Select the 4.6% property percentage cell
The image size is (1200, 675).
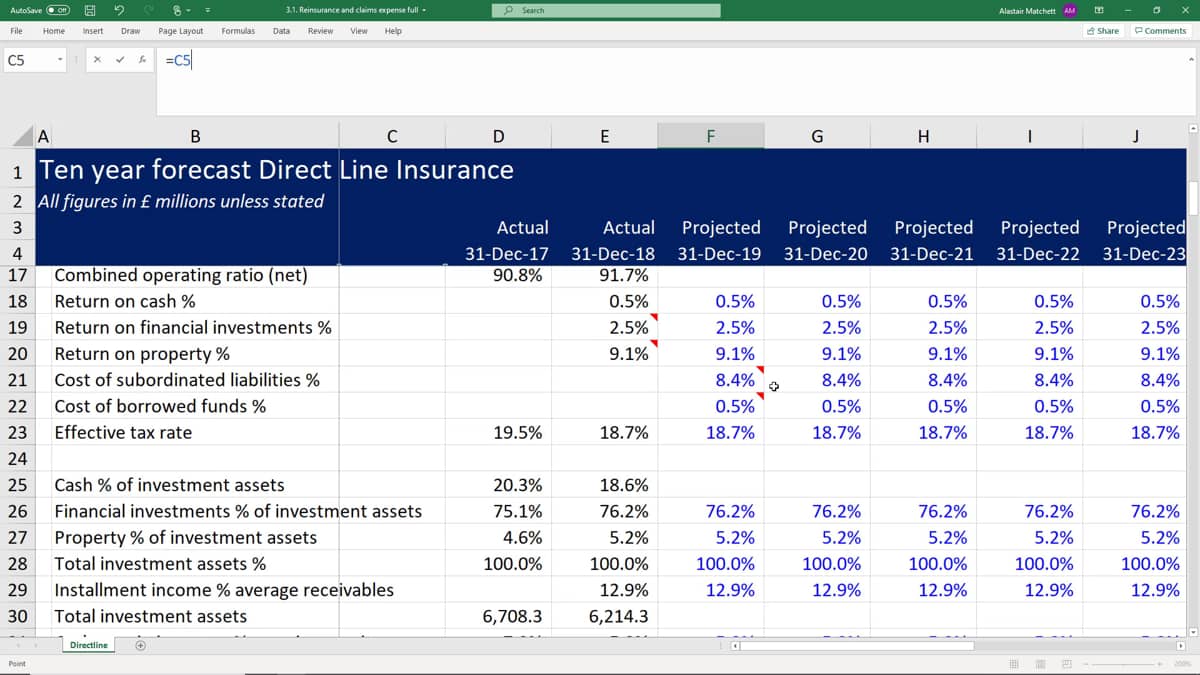498,537
